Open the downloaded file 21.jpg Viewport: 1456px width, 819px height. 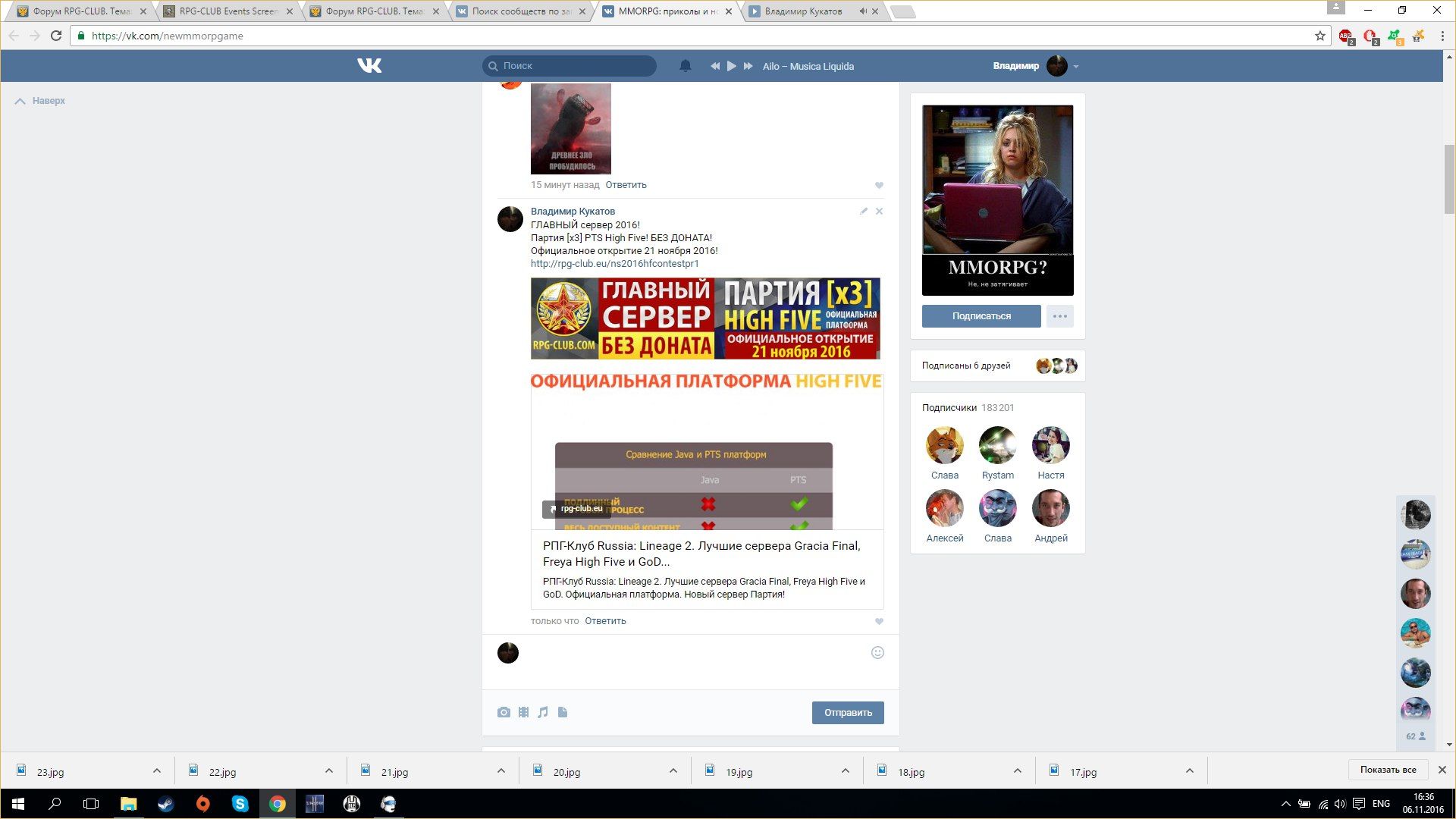(x=394, y=772)
